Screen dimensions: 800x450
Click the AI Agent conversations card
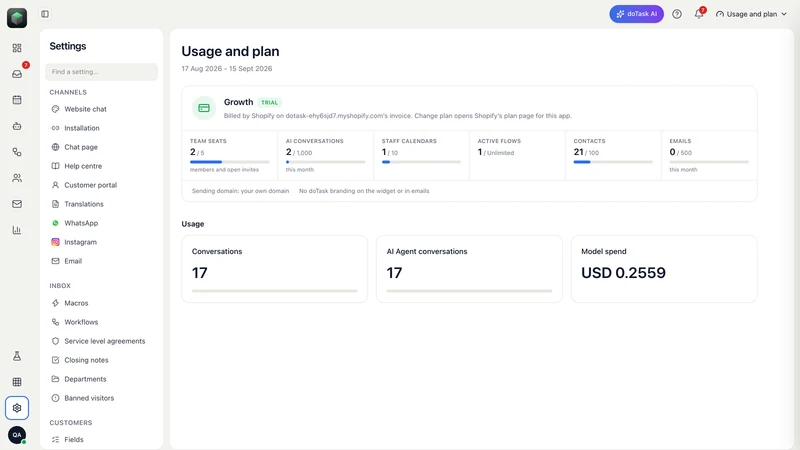coord(469,269)
